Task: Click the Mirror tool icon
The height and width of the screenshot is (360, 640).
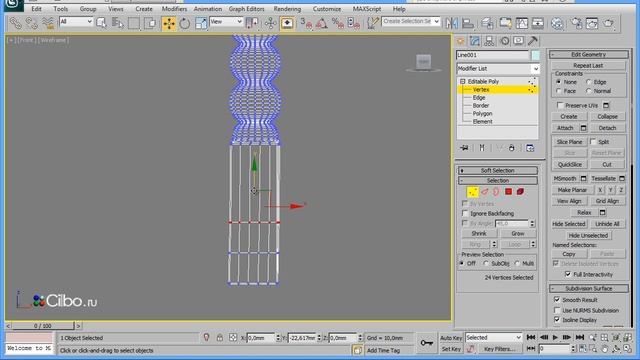Action: click(x=451, y=23)
